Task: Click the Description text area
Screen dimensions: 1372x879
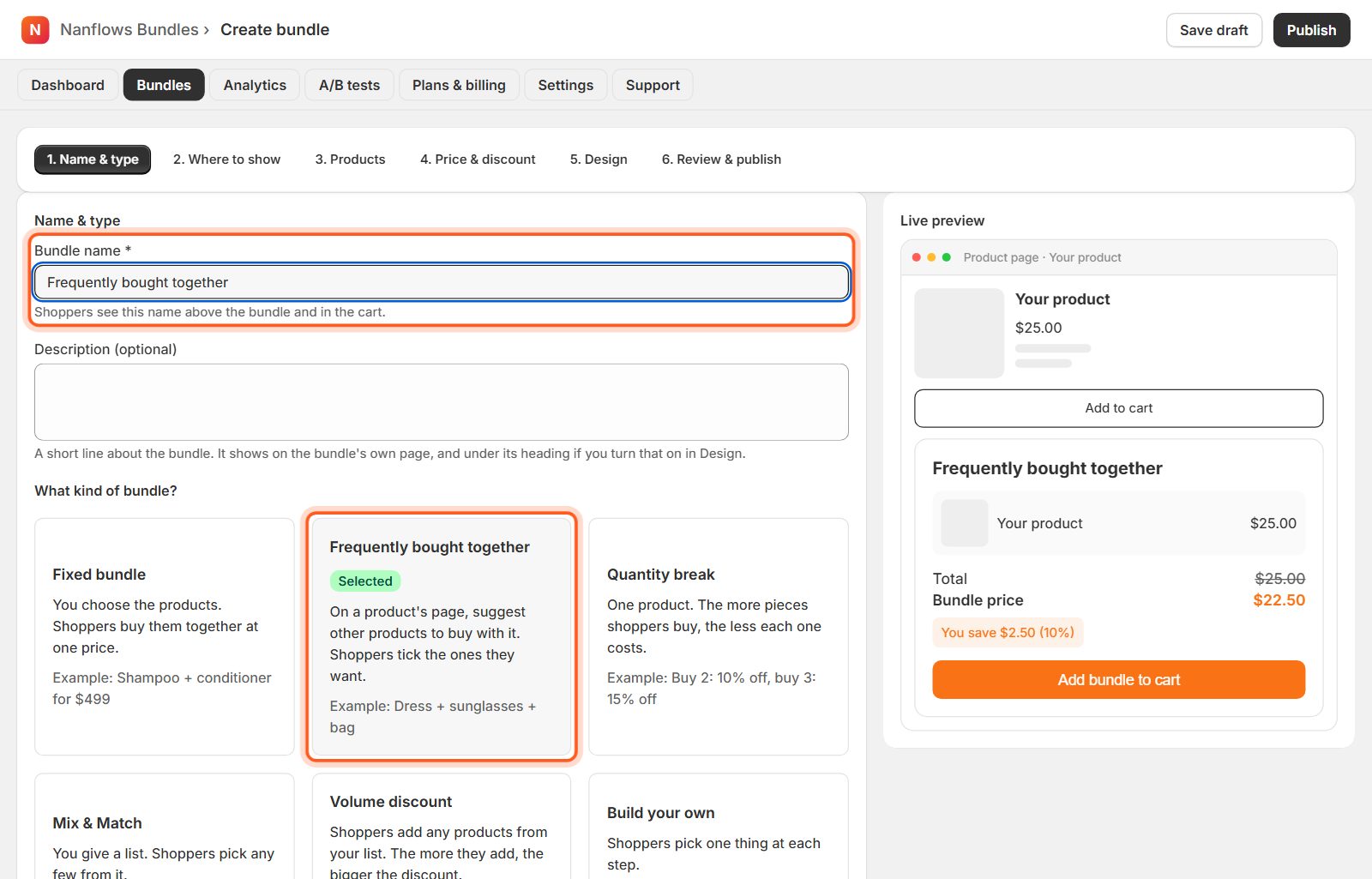Action: click(442, 402)
